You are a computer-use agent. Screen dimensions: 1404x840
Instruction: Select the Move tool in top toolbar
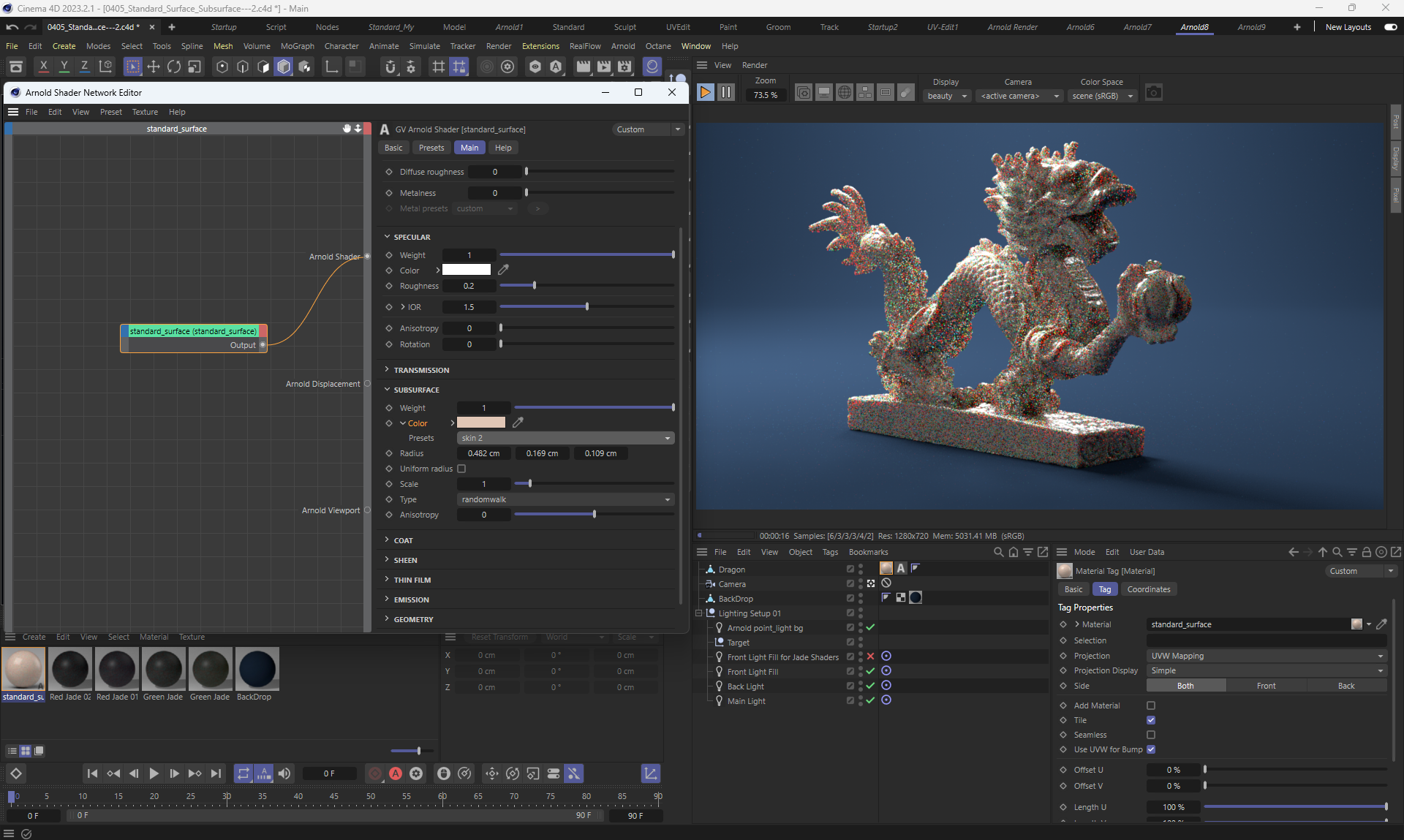click(154, 67)
